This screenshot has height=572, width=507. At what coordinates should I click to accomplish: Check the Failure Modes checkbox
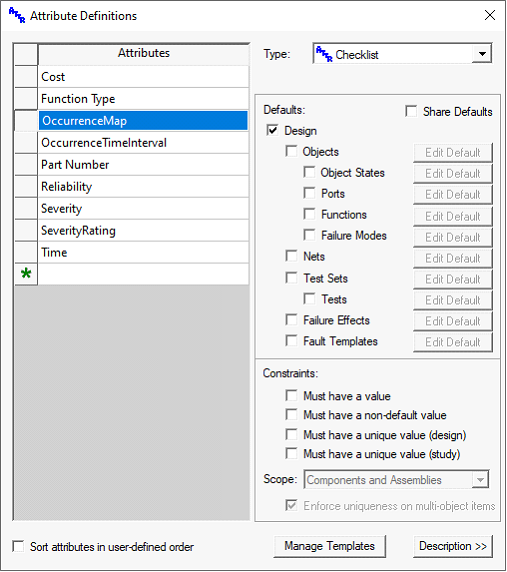click(x=309, y=235)
